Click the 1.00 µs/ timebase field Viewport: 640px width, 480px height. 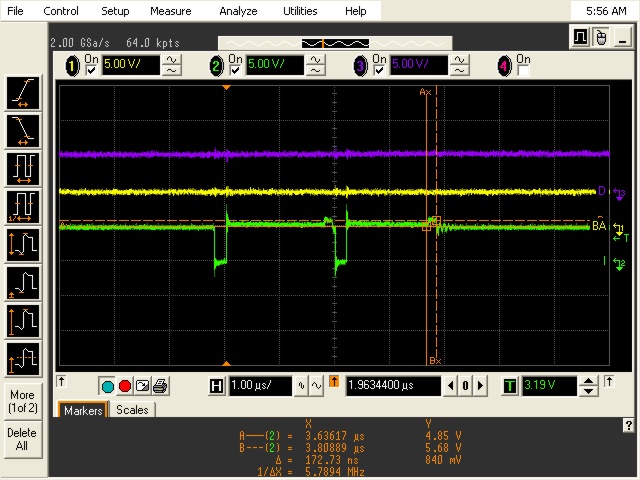coord(261,386)
